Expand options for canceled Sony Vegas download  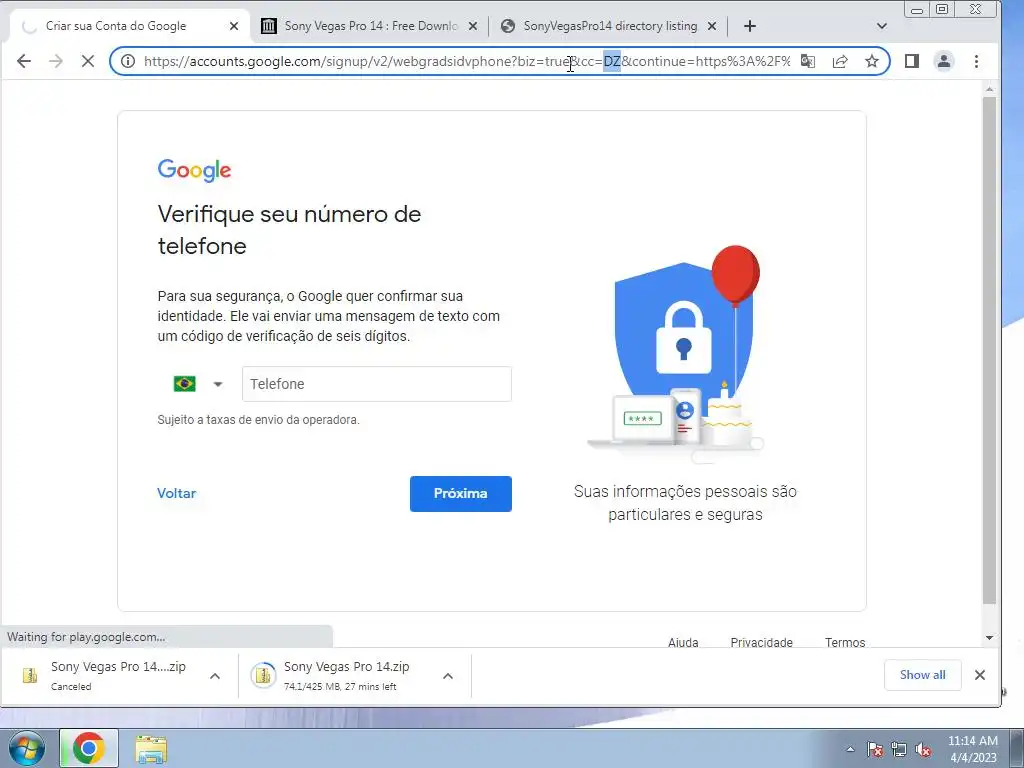215,677
